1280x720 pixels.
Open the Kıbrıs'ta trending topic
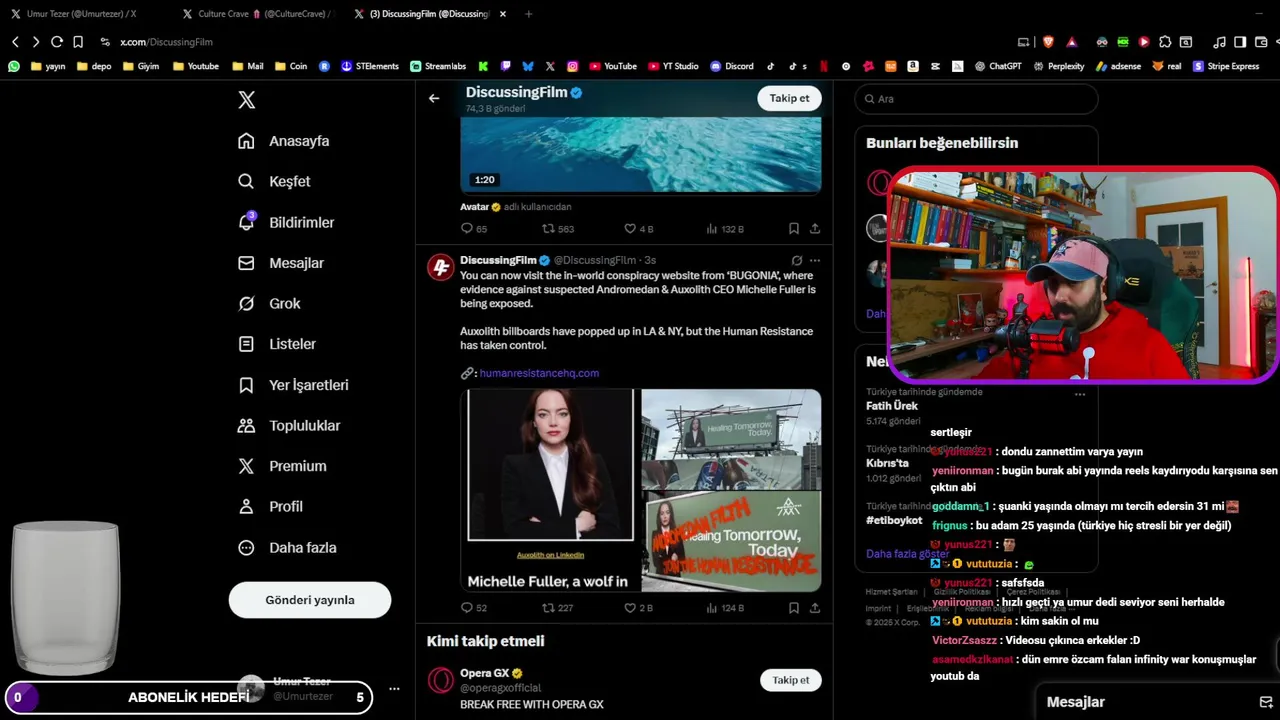point(887,463)
